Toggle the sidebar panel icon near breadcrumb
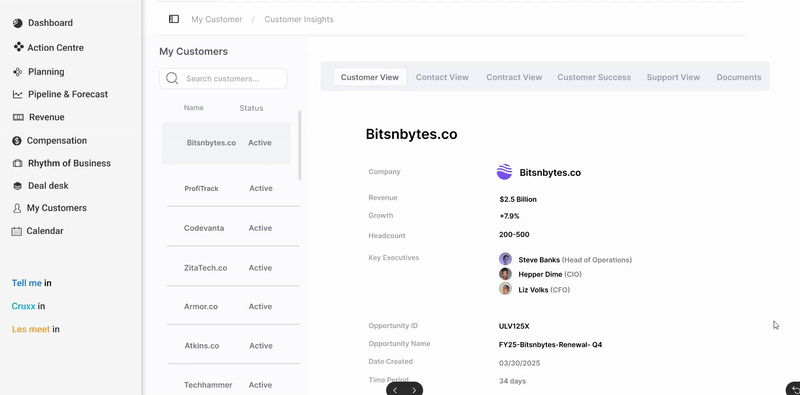 coord(174,19)
